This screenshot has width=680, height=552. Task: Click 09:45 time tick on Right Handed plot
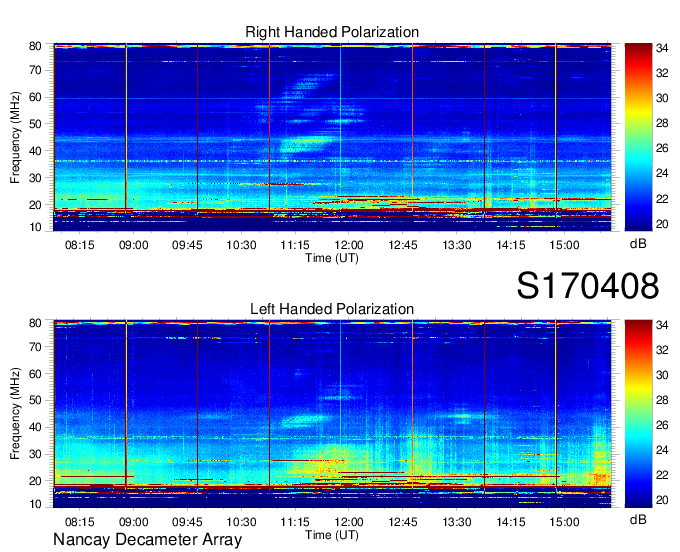tap(187, 245)
